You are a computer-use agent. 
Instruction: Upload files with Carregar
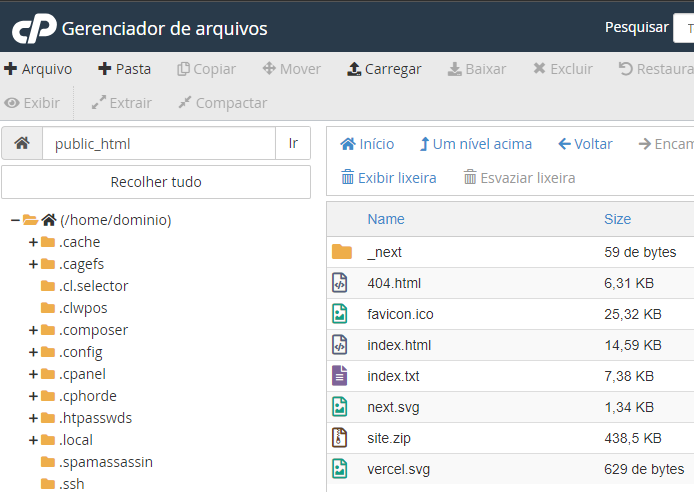384,69
